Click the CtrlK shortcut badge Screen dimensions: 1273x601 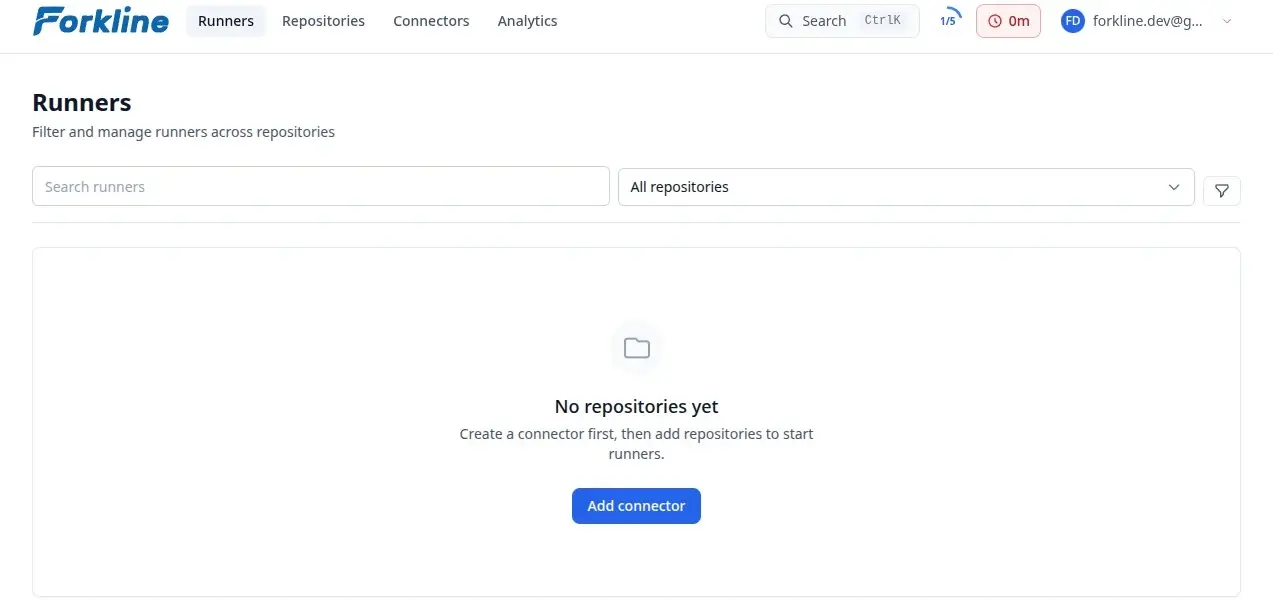click(x=883, y=21)
